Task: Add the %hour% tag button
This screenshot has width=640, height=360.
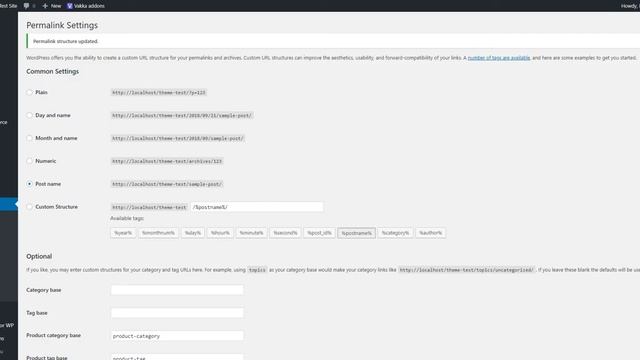Action: point(220,233)
